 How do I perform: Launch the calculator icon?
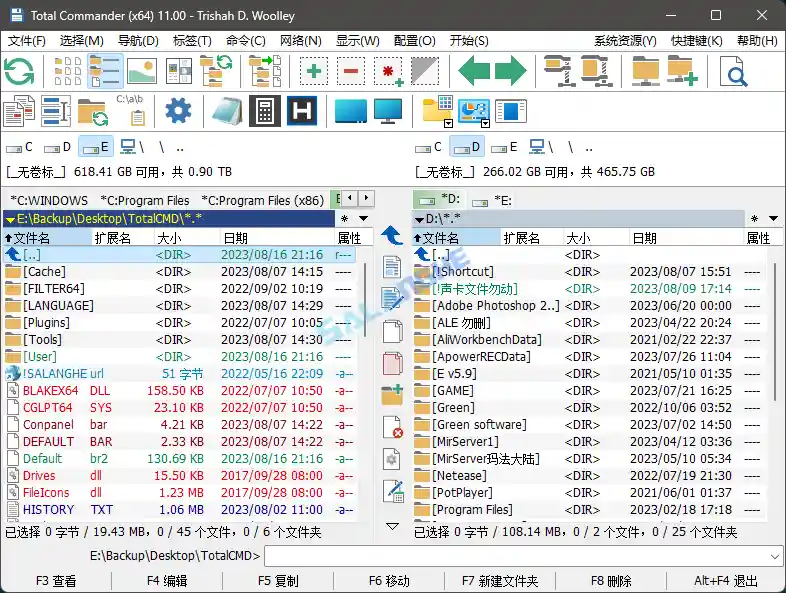coord(265,111)
